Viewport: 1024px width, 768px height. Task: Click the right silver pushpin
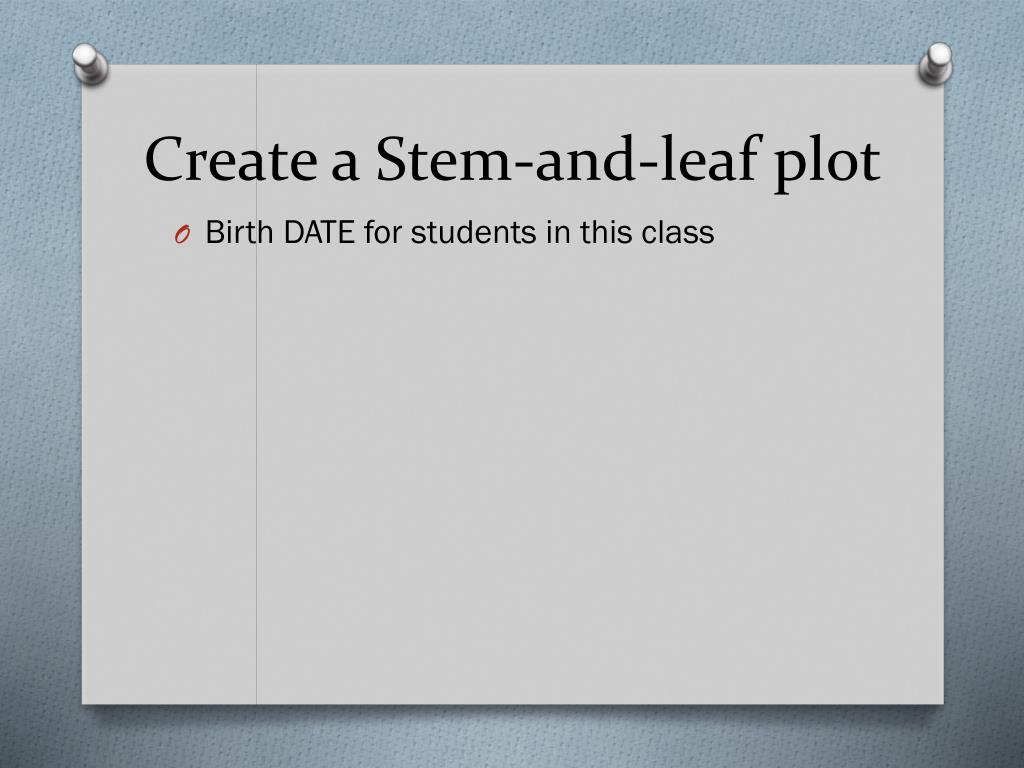[x=936, y=63]
